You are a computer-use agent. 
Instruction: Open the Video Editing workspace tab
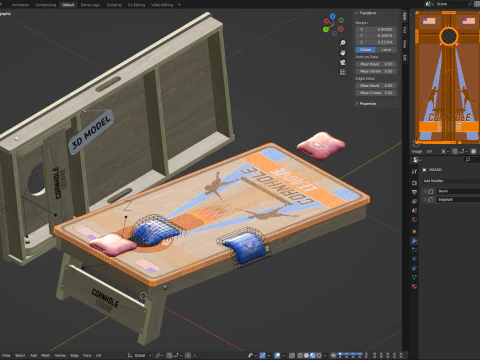pos(162,5)
